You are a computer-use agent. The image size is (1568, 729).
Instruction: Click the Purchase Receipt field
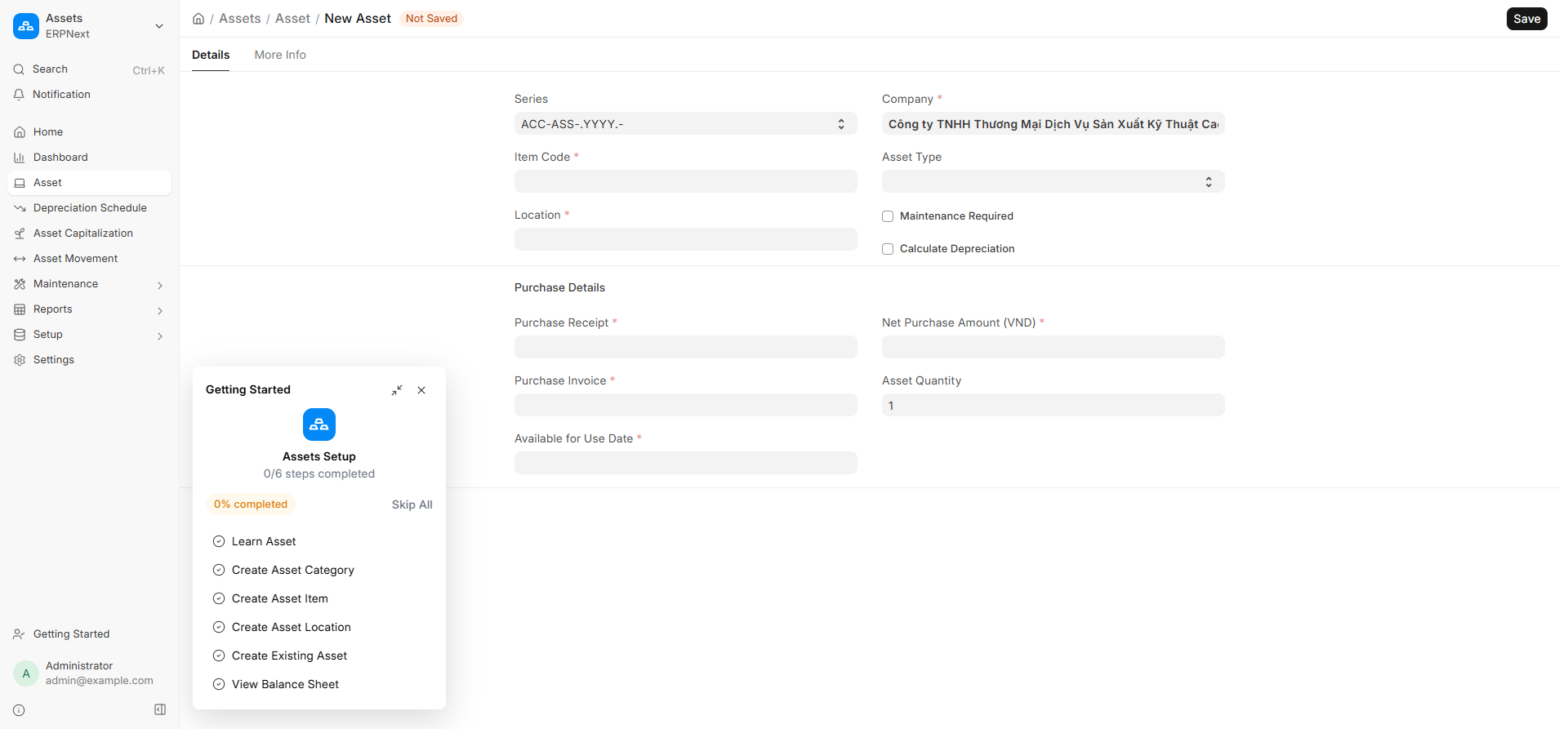(x=686, y=347)
